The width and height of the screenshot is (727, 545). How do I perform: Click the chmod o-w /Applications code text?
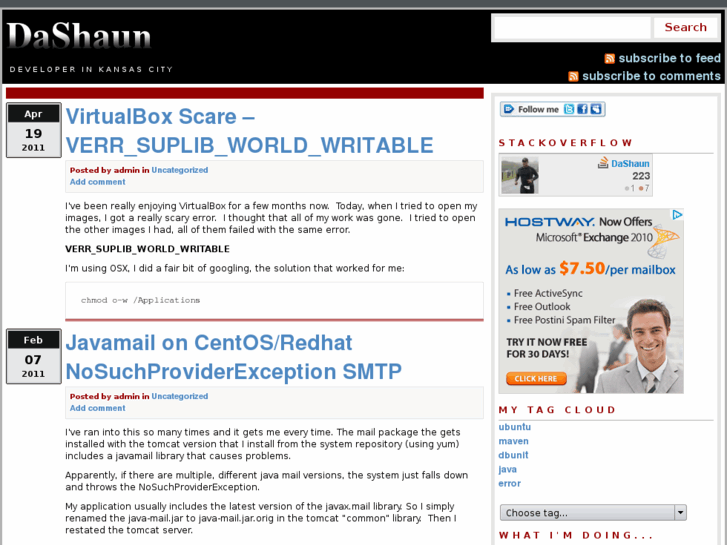[140, 300]
